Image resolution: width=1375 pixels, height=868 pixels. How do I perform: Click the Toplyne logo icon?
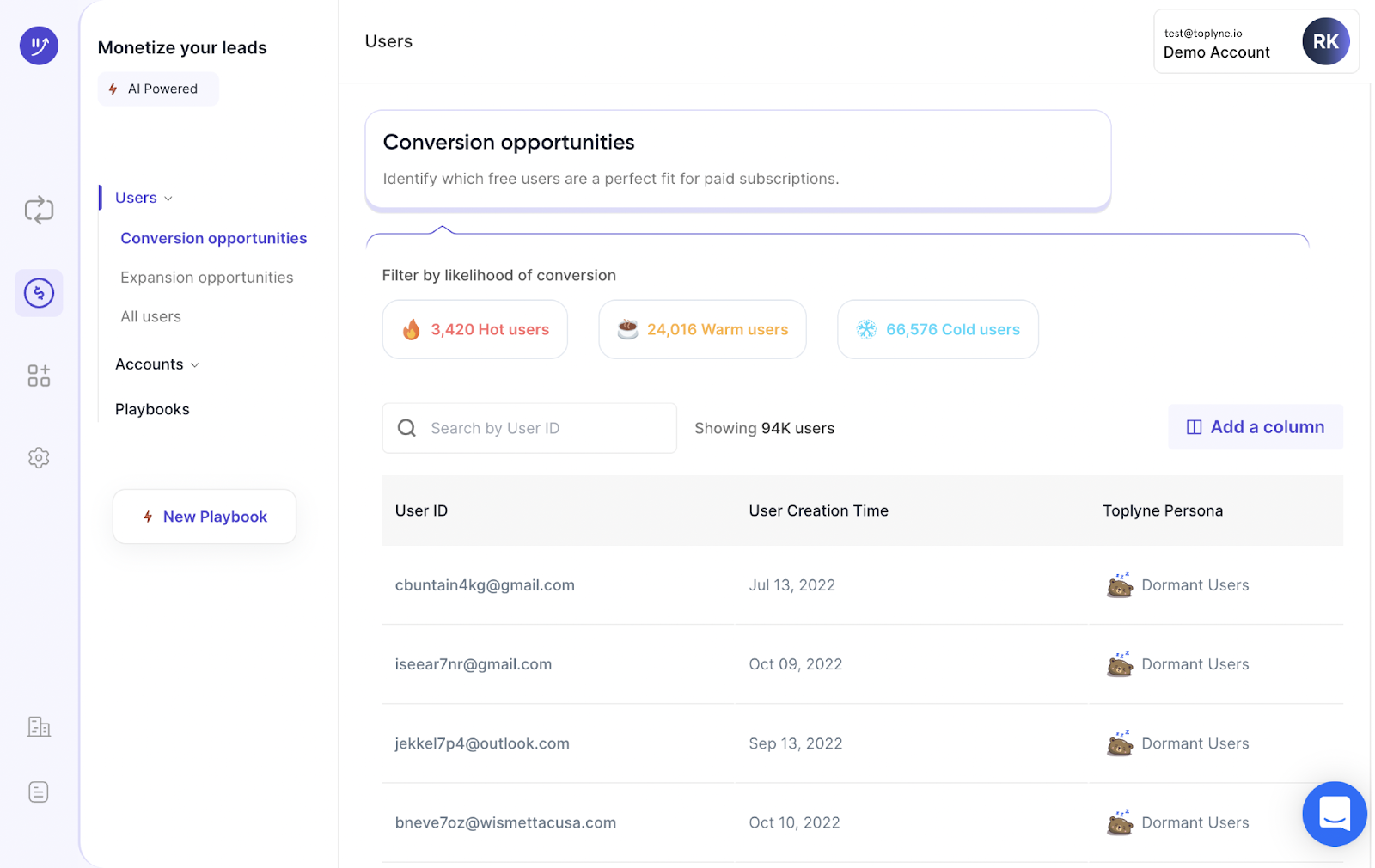(39, 45)
